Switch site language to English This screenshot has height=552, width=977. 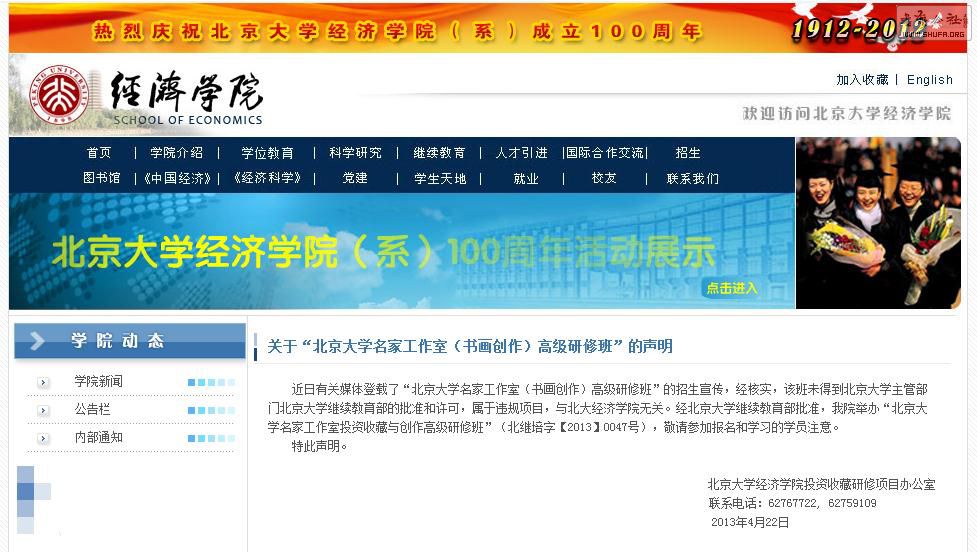[x=929, y=80]
